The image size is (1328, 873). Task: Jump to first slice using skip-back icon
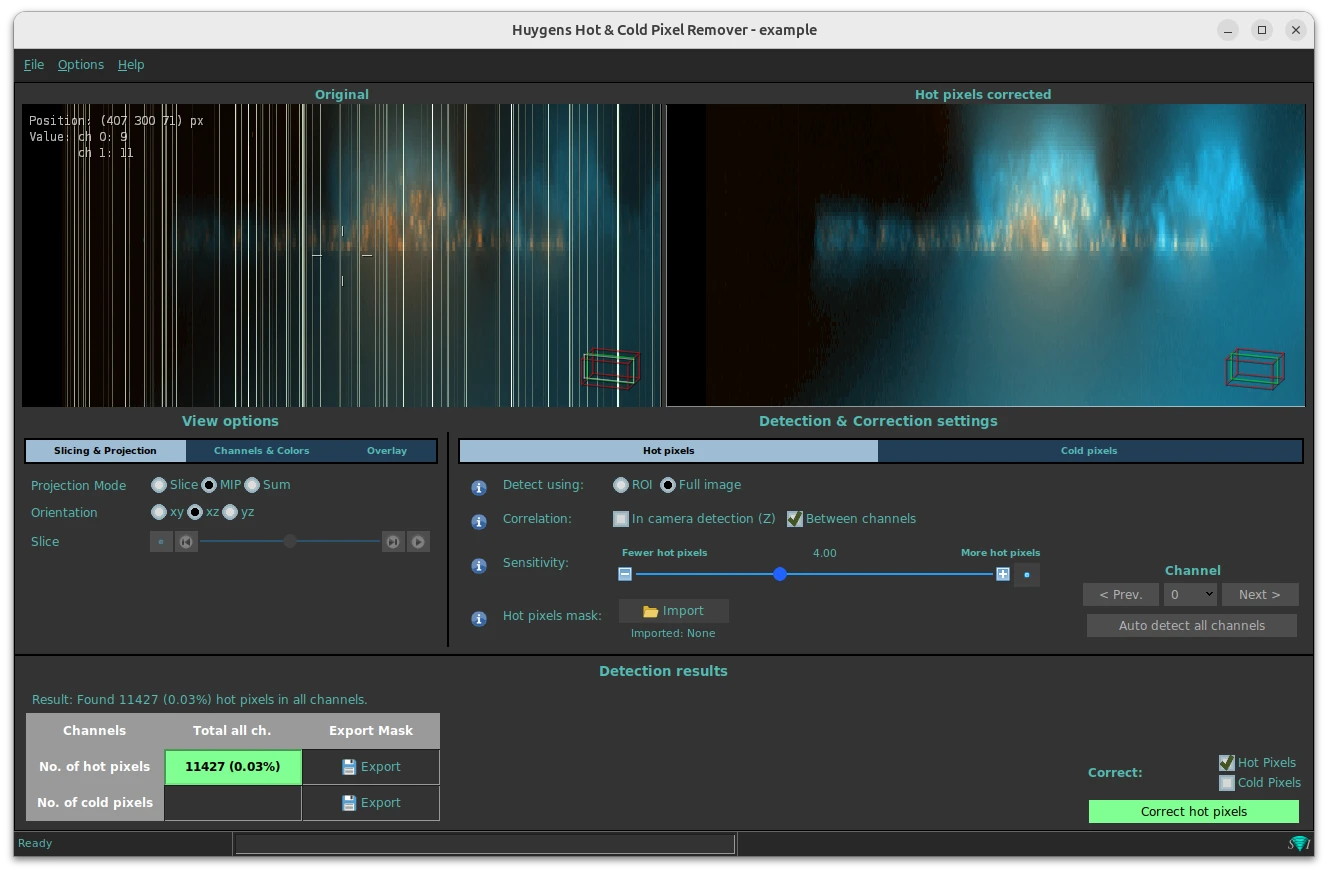[x=186, y=542]
